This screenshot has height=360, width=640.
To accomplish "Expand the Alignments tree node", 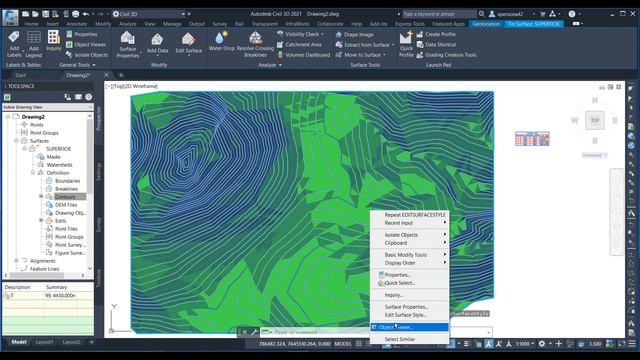I will coord(16,260).
